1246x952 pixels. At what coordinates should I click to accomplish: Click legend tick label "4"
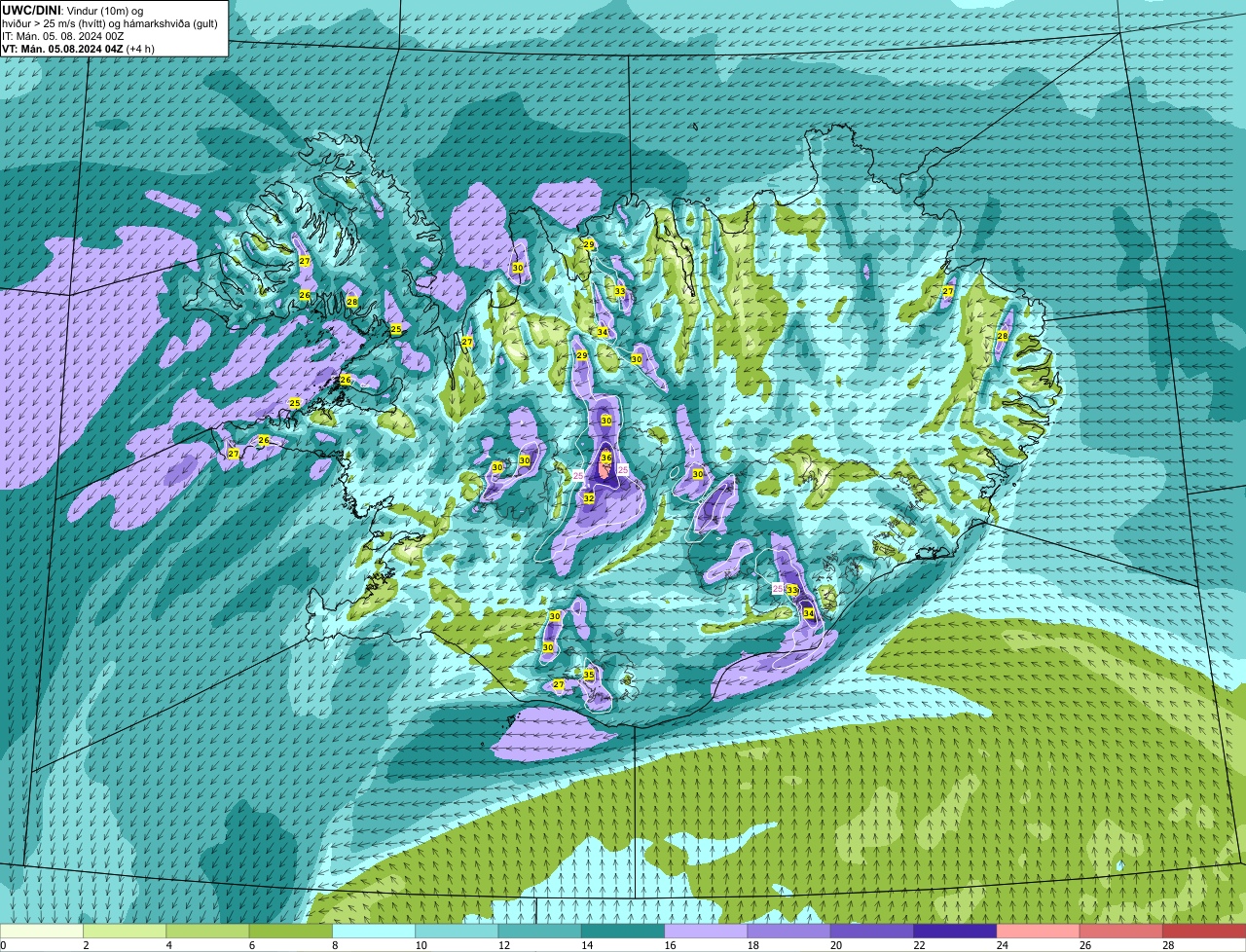[x=168, y=945]
